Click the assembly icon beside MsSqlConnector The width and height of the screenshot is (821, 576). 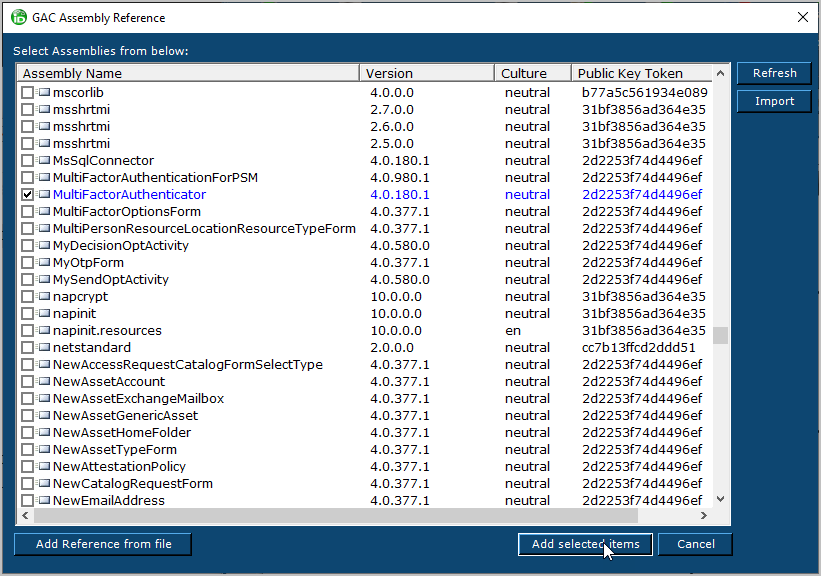(43, 161)
